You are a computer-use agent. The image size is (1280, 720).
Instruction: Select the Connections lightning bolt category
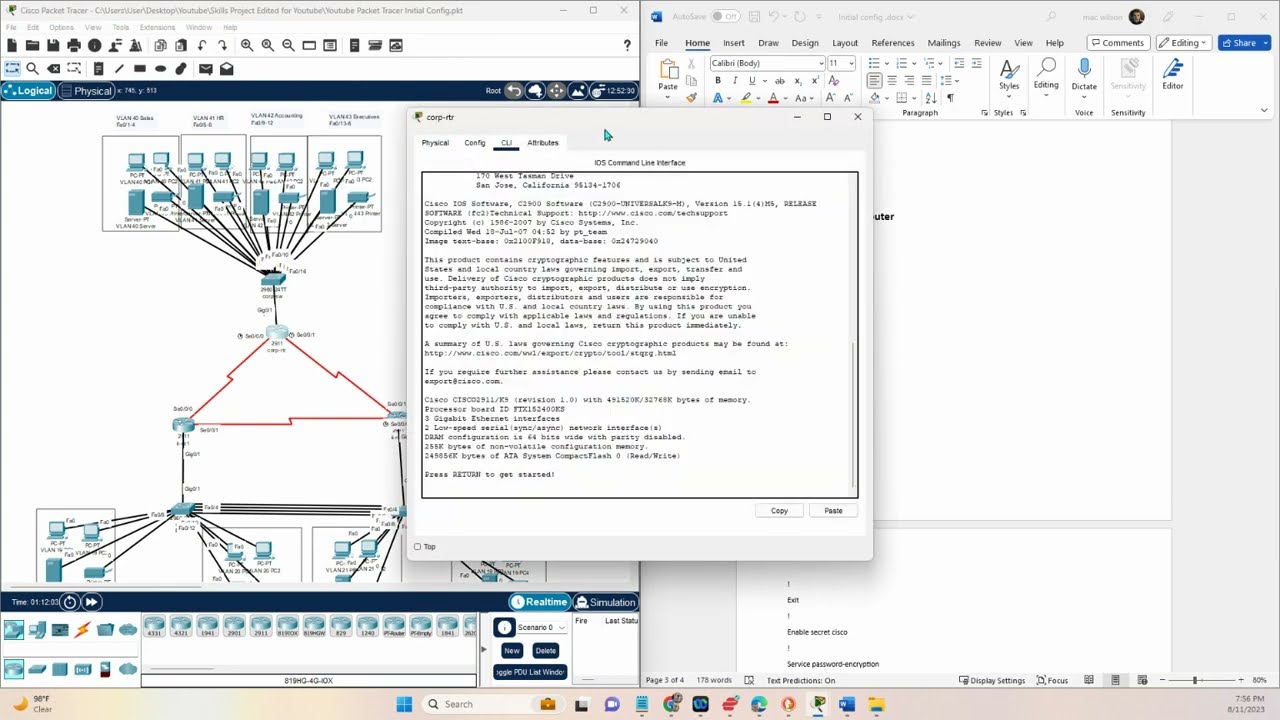pyautogui.click(x=82, y=629)
